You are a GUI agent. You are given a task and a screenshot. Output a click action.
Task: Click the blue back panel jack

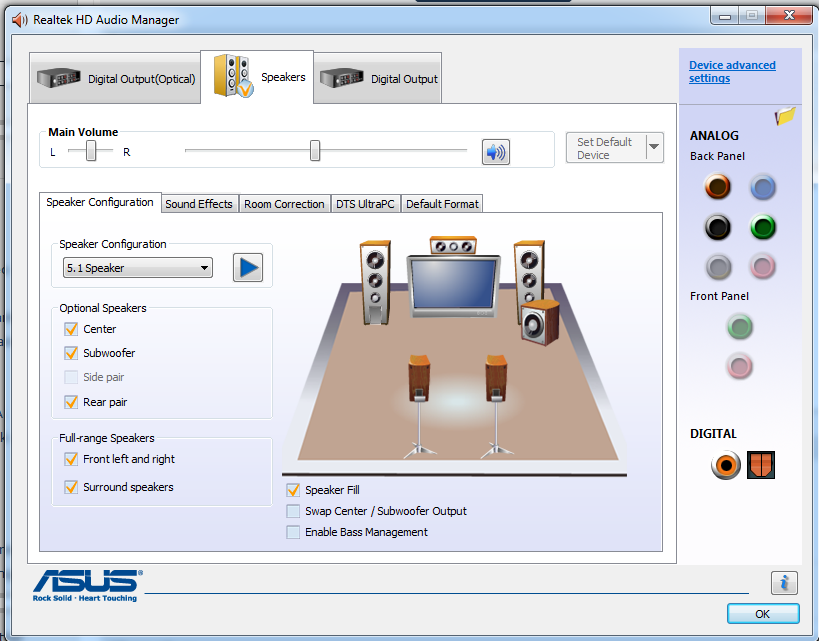(x=763, y=188)
